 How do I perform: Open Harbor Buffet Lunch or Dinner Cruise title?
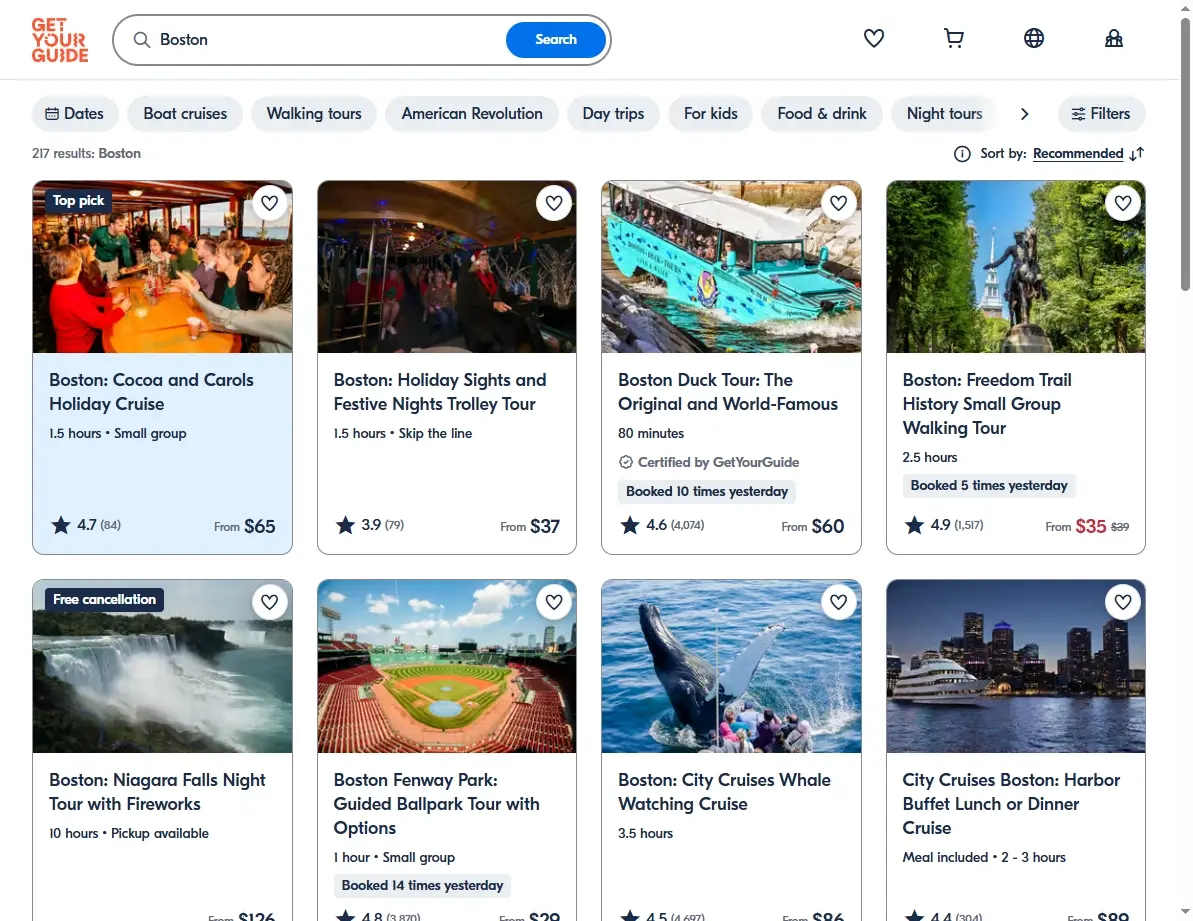coord(1011,804)
